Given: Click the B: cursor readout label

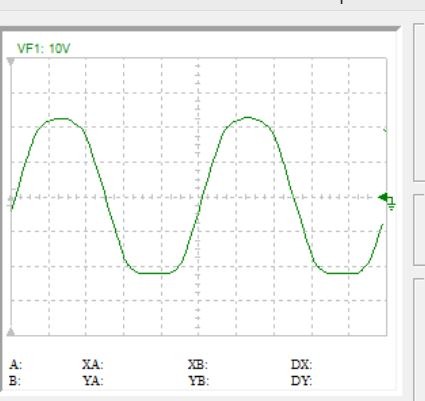Looking at the screenshot, I should (15, 381).
